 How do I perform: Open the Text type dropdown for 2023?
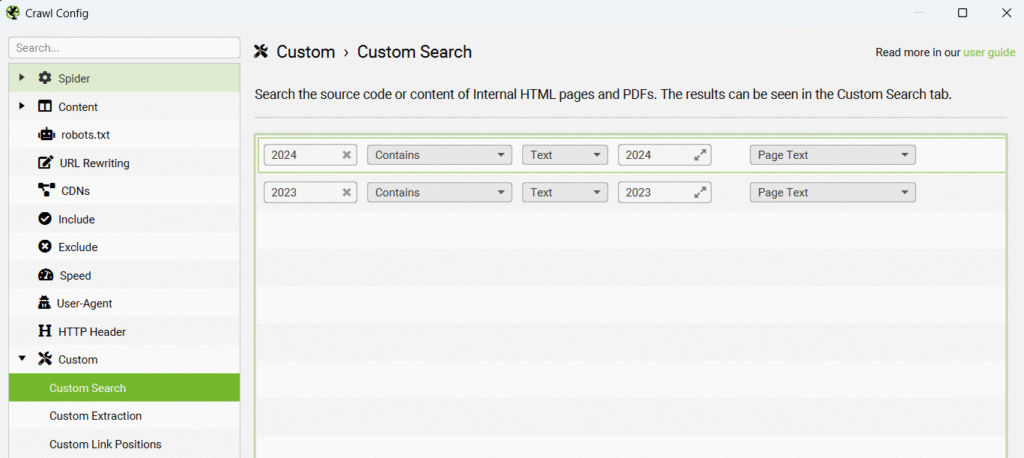click(565, 192)
